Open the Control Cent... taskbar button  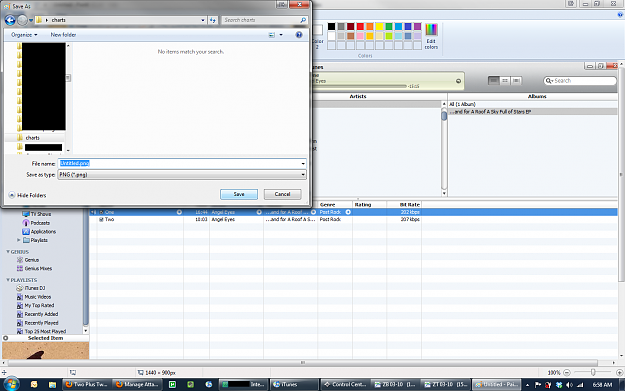345,385
